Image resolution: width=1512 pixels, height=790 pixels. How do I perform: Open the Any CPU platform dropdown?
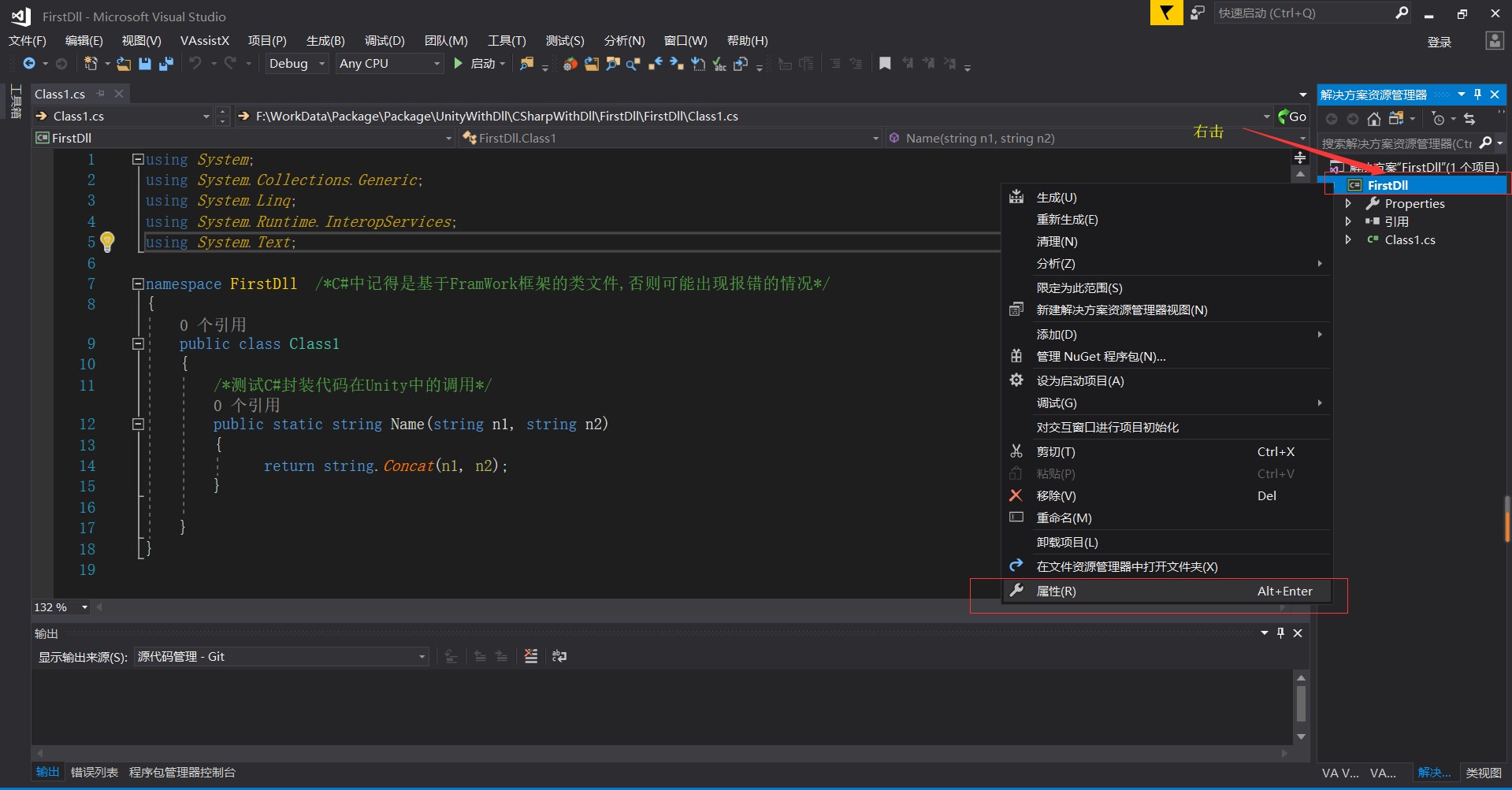389,64
